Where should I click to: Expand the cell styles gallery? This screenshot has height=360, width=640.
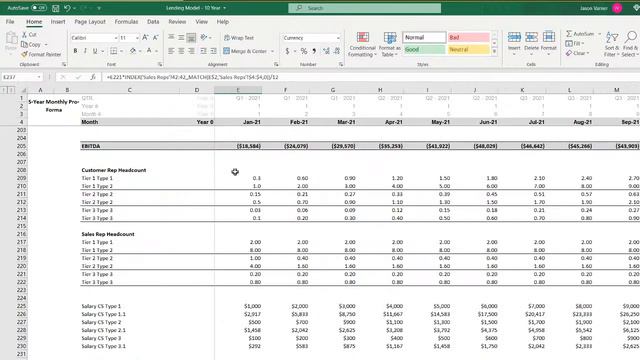(494, 51)
